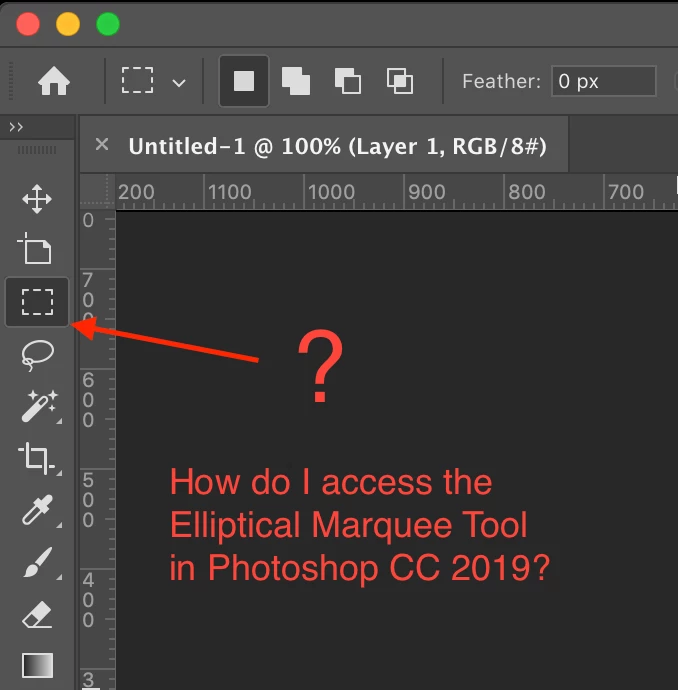Choose Add to selection mode
This screenshot has height=690, width=678.
[x=296, y=81]
